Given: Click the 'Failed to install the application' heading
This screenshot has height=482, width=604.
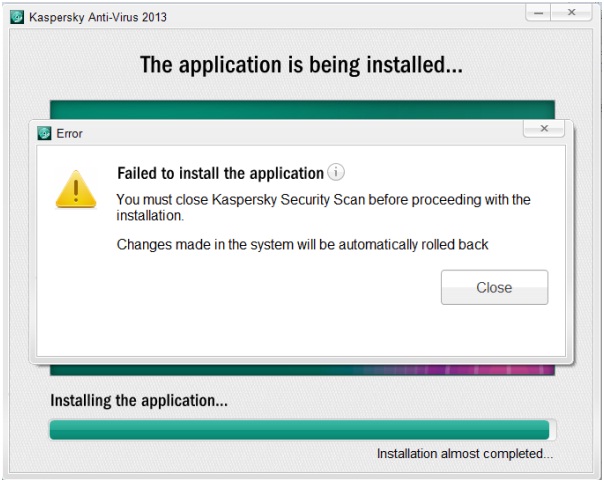Looking at the screenshot, I should tap(220, 173).
